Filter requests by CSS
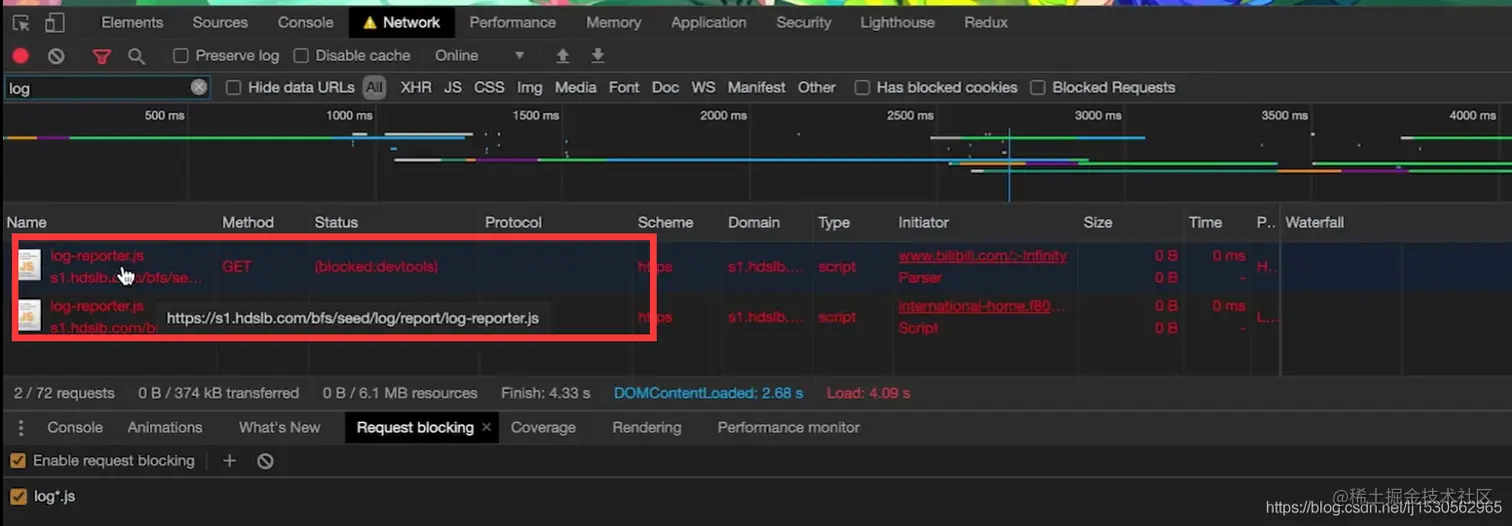The width and height of the screenshot is (1512, 526). click(489, 88)
